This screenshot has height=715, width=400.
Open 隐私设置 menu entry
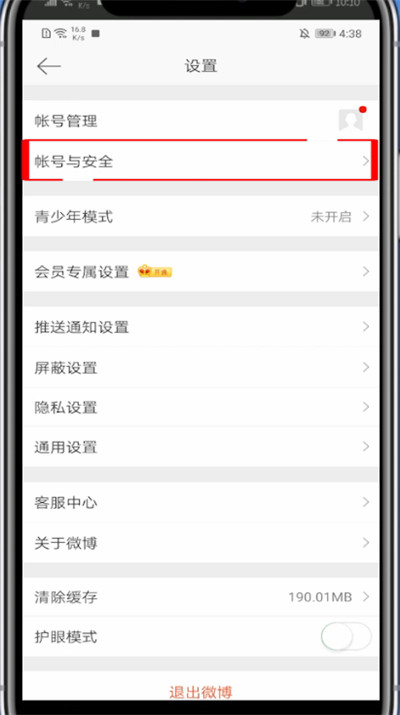(x=201, y=407)
